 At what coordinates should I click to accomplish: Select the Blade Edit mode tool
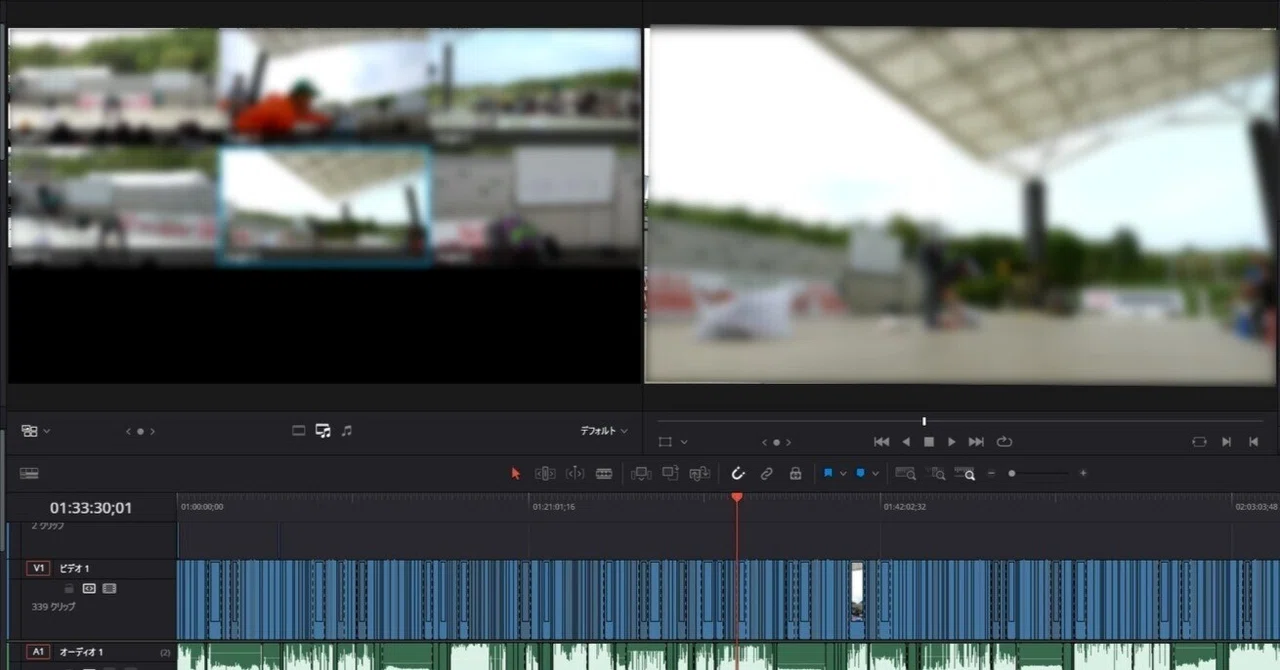pos(604,473)
